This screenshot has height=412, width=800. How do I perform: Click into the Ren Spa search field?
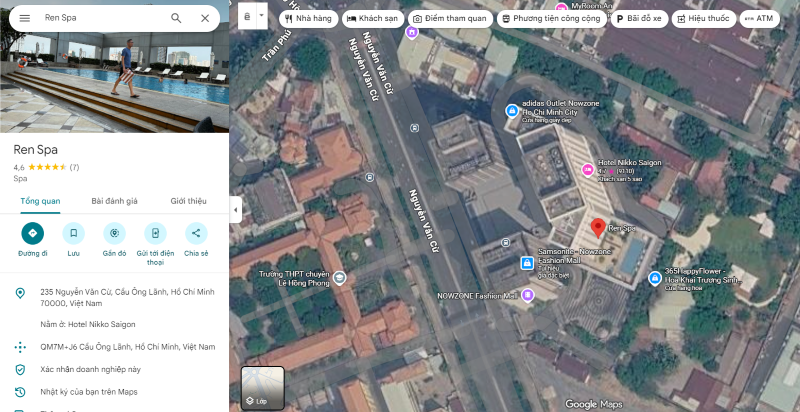pos(102,18)
